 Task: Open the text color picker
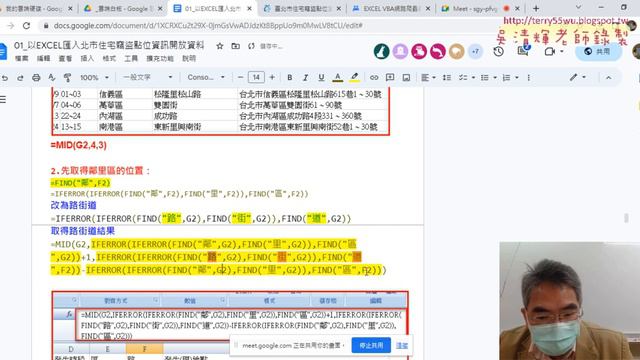pos(338,77)
